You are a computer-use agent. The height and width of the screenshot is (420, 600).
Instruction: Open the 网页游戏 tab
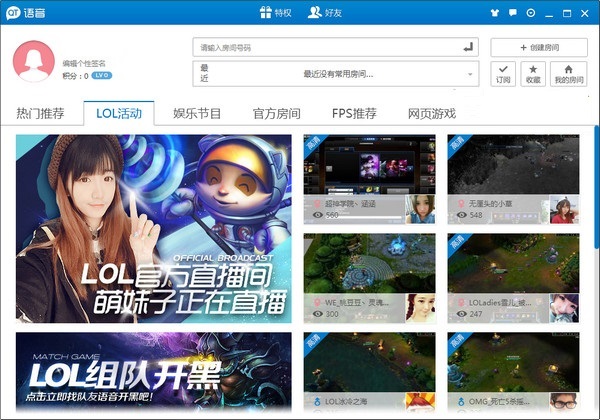(432, 113)
